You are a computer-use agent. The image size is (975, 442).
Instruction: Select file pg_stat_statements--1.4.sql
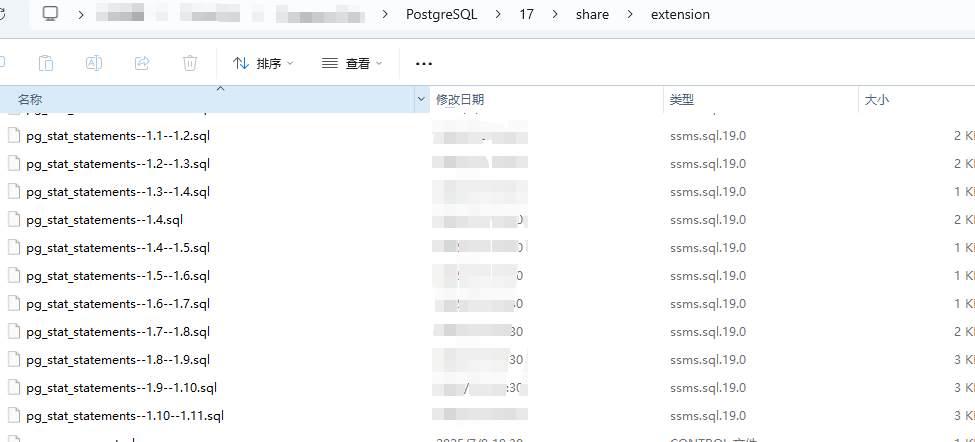point(104,219)
